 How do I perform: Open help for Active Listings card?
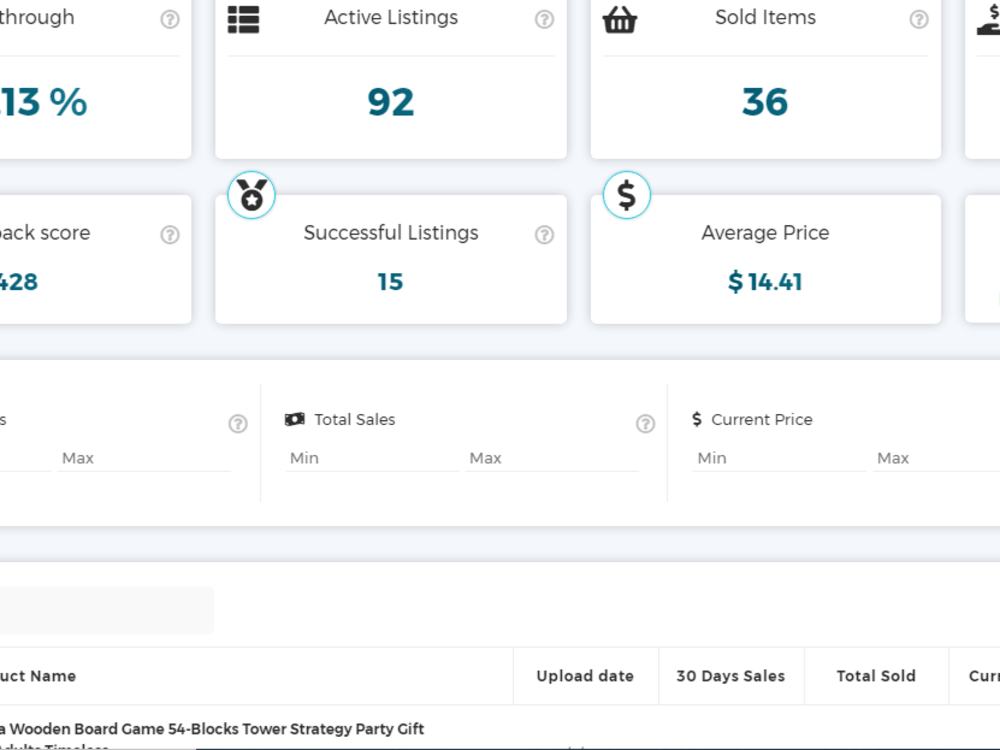coord(544,20)
